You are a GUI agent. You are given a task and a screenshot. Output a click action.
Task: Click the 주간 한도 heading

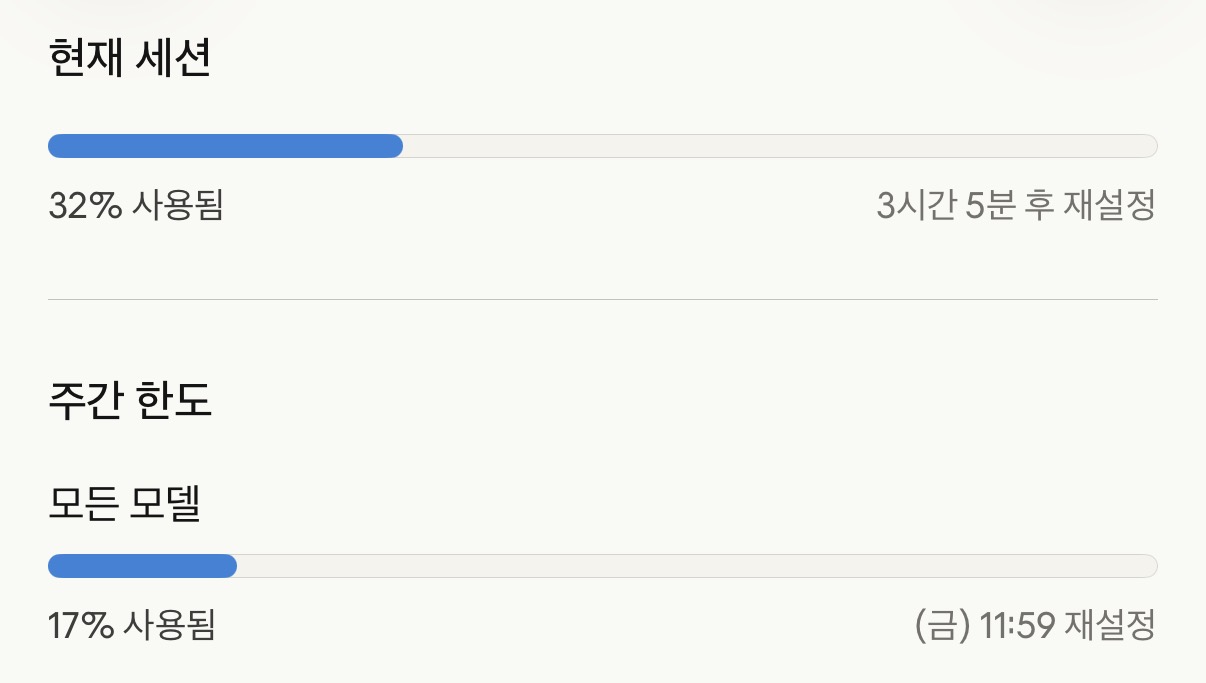click(130, 401)
